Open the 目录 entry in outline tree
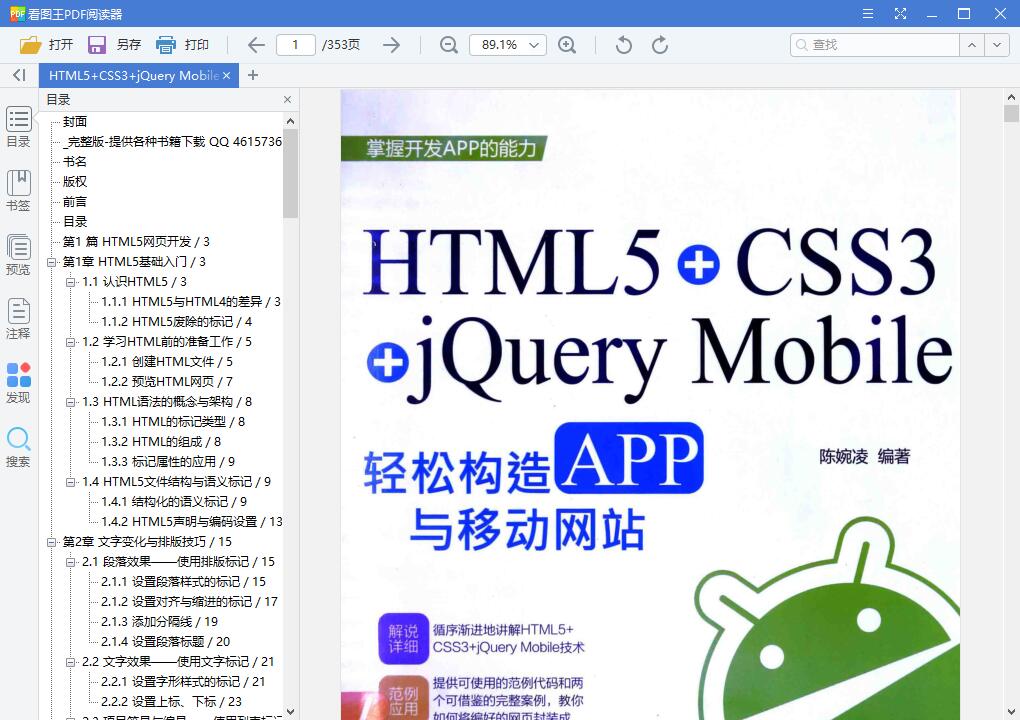This screenshot has width=1020, height=720. tap(75, 222)
